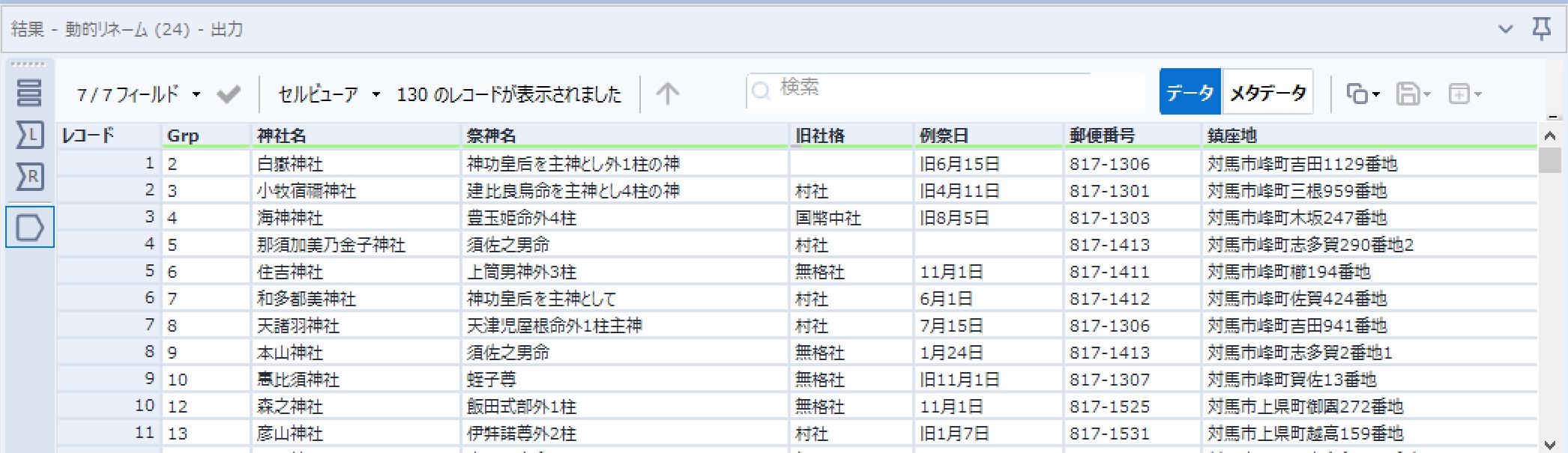Select the output anchor icon in sidebar
Screen dimensions: 1568x453
[29, 228]
